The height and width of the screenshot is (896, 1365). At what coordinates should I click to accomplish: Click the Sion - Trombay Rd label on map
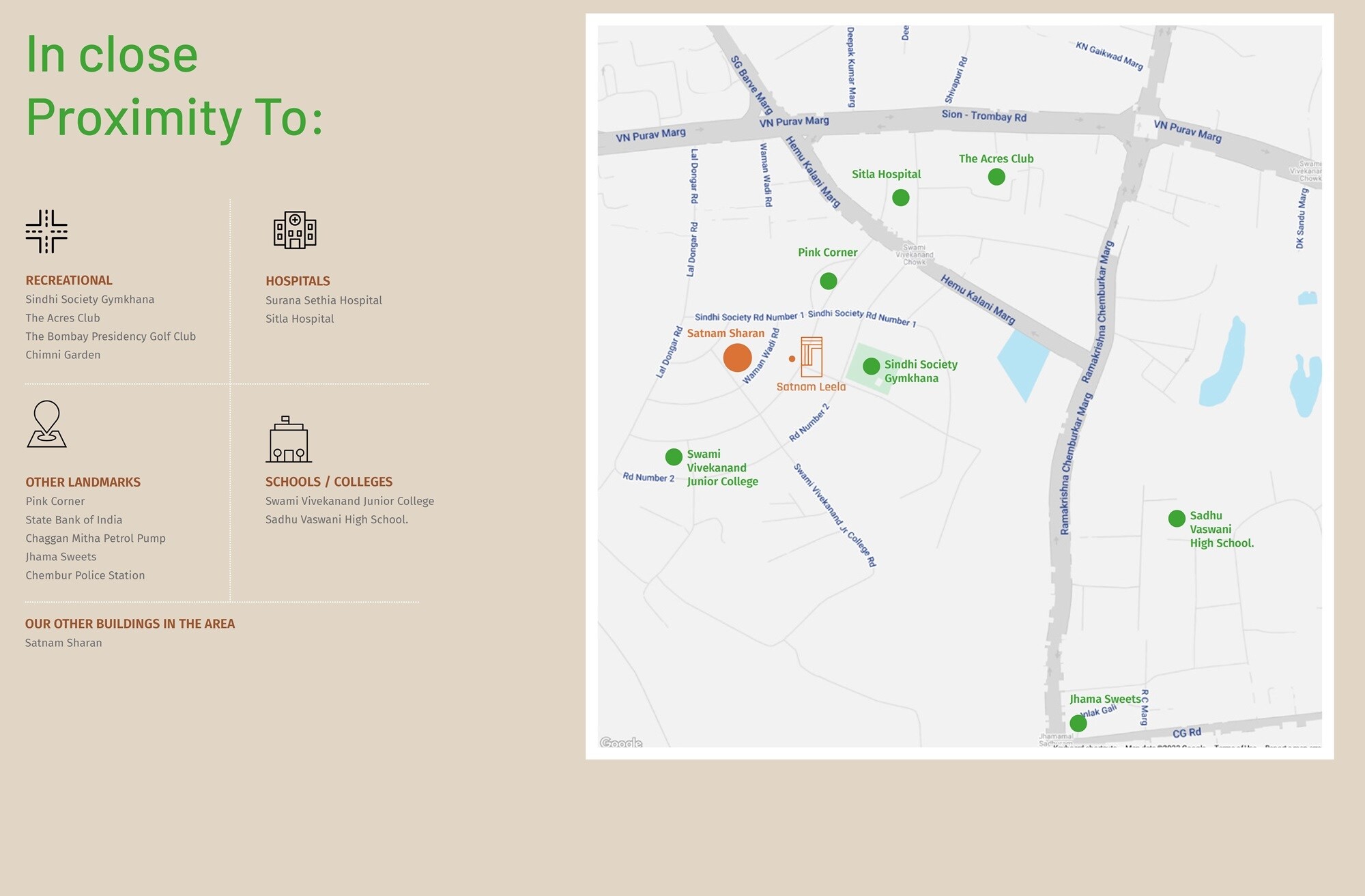[x=983, y=116]
